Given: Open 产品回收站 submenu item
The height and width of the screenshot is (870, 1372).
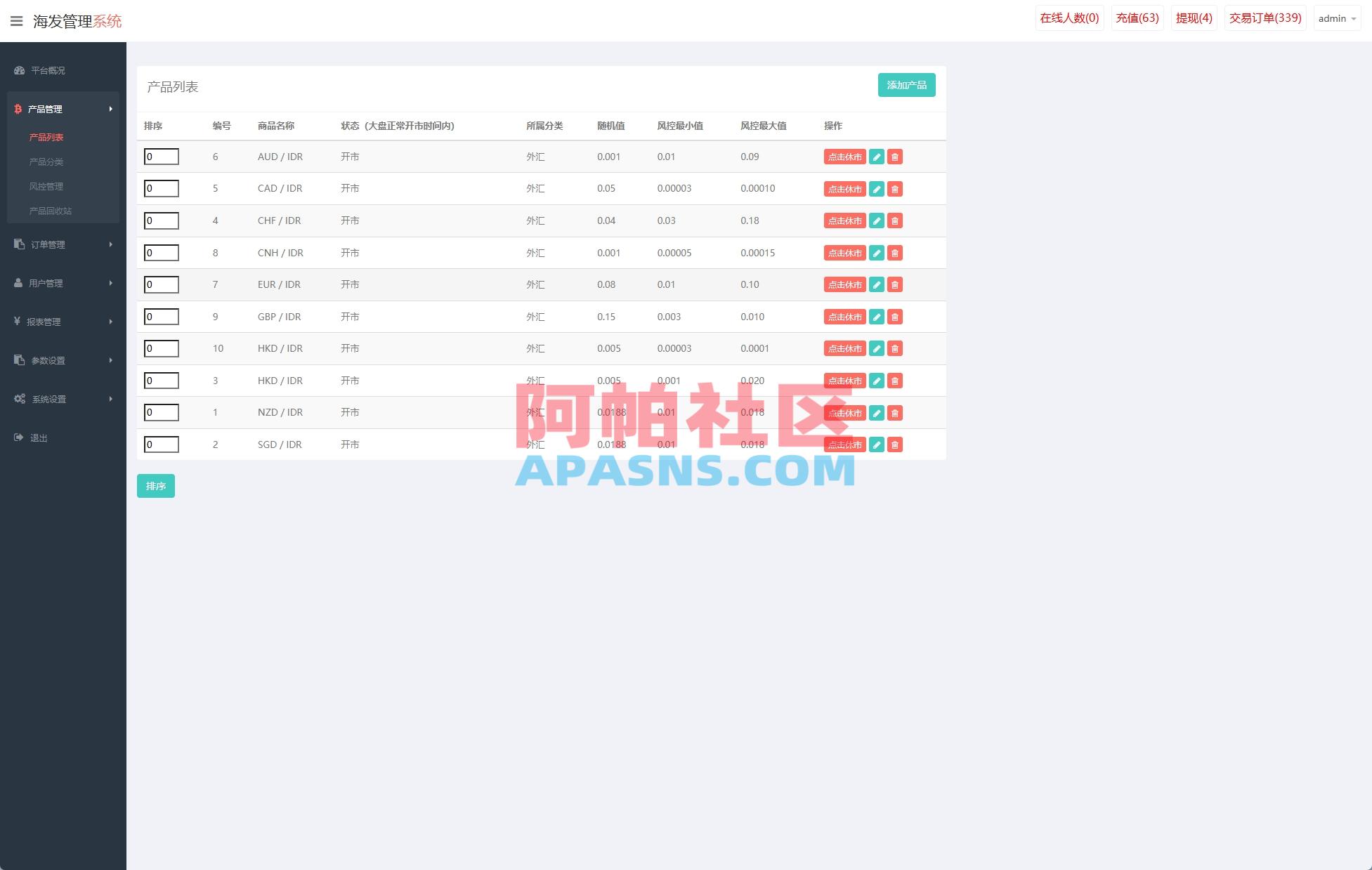Looking at the screenshot, I should tap(51, 211).
